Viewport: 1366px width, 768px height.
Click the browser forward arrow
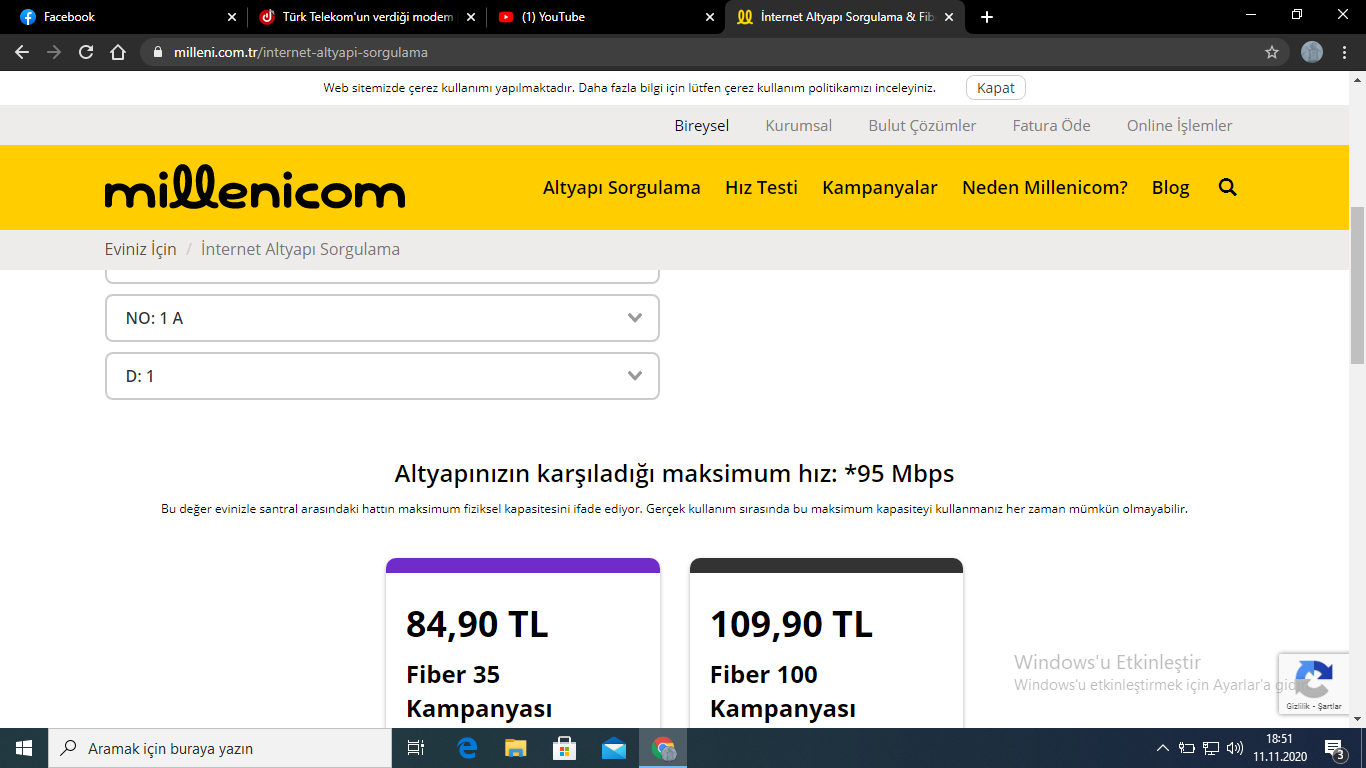[x=54, y=52]
